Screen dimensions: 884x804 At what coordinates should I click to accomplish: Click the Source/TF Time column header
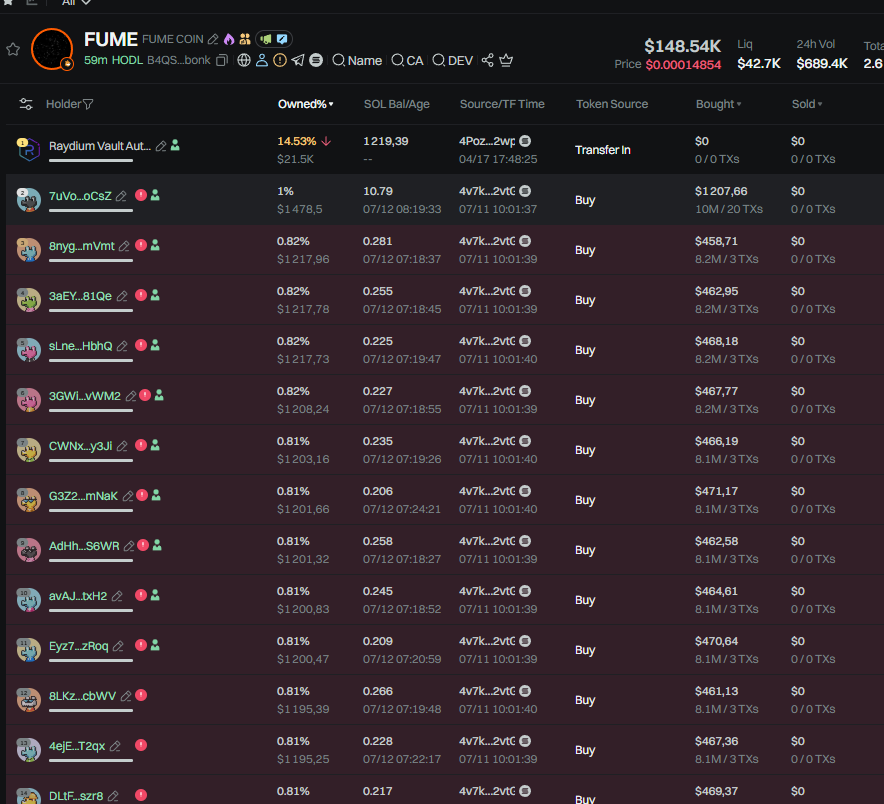click(x=502, y=104)
